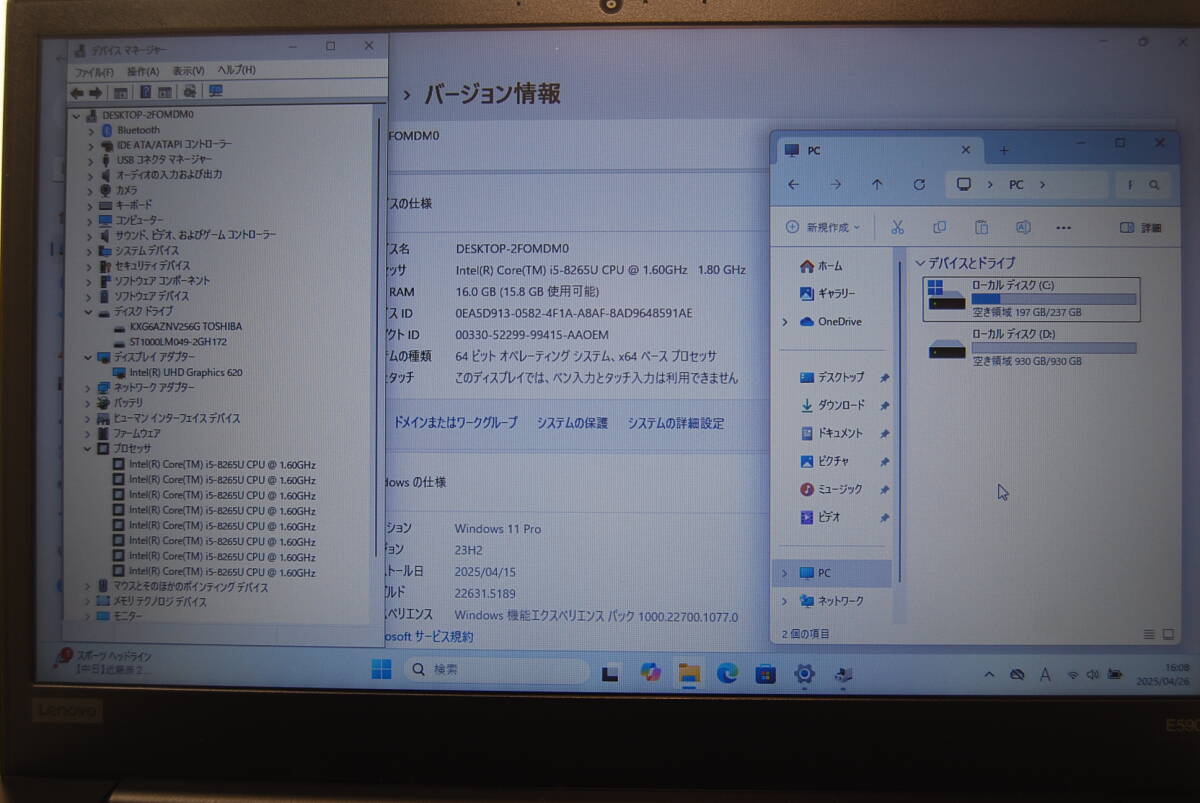Open ホーム in File Explorer sidebar
The image size is (1200, 803).
tap(821, 266)
